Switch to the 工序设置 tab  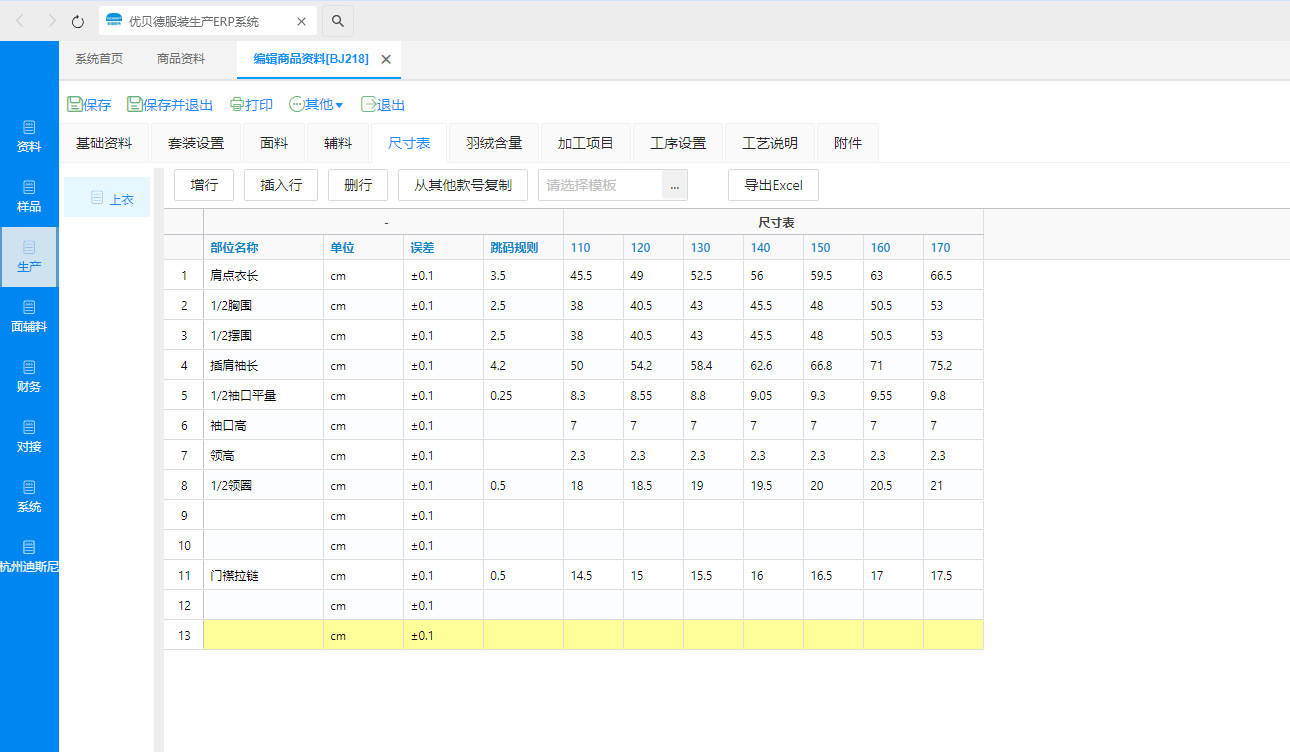tap(678, 143)
